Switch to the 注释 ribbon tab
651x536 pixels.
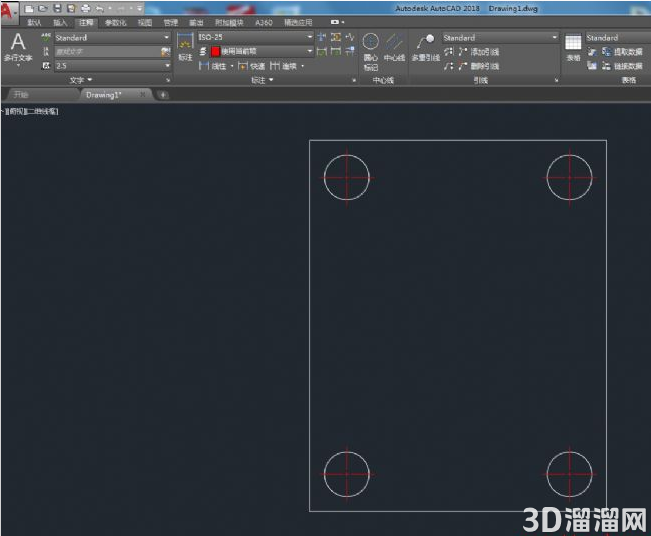click(x=86, y=22)
